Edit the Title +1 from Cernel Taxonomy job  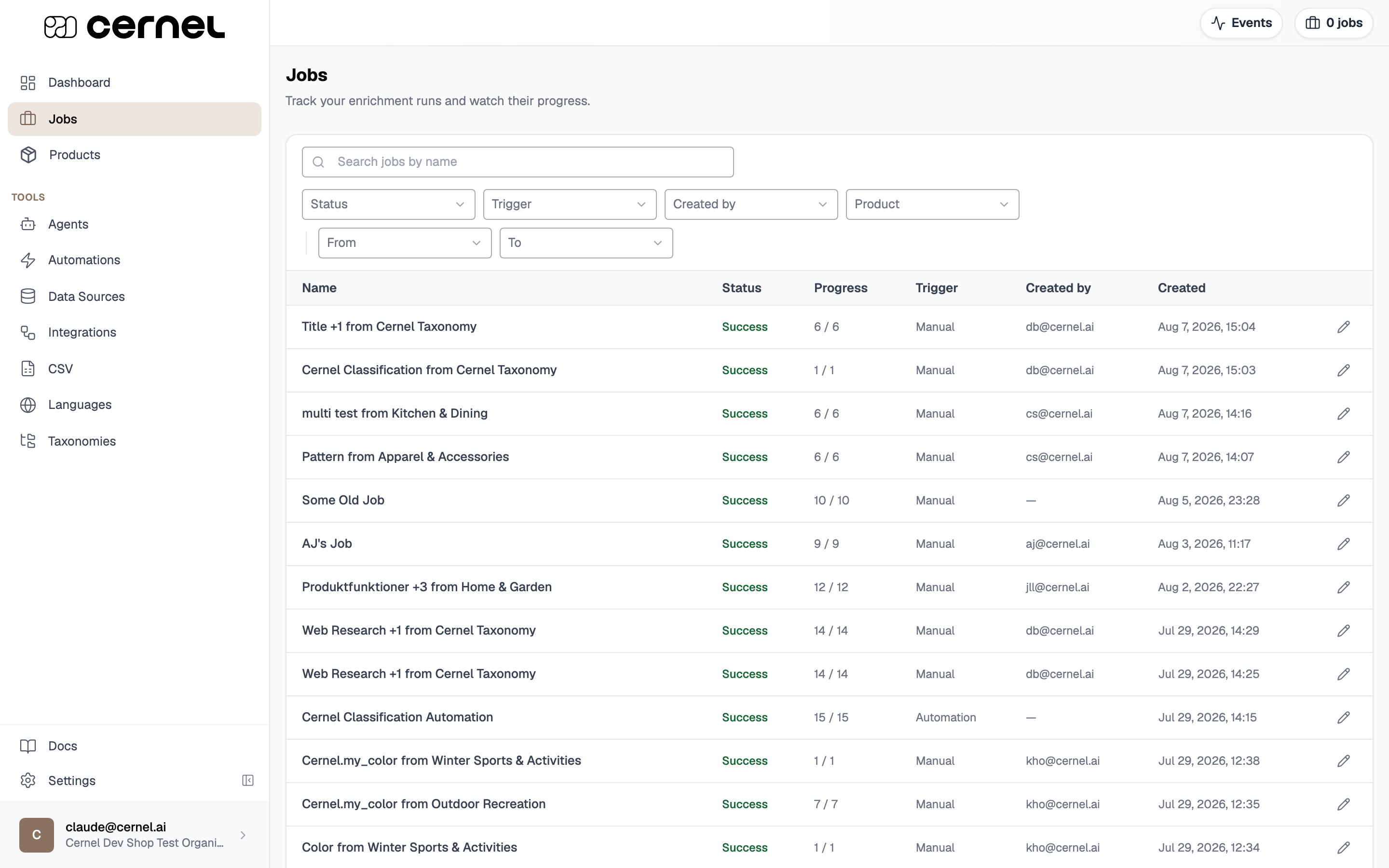tap(1344, 326)
